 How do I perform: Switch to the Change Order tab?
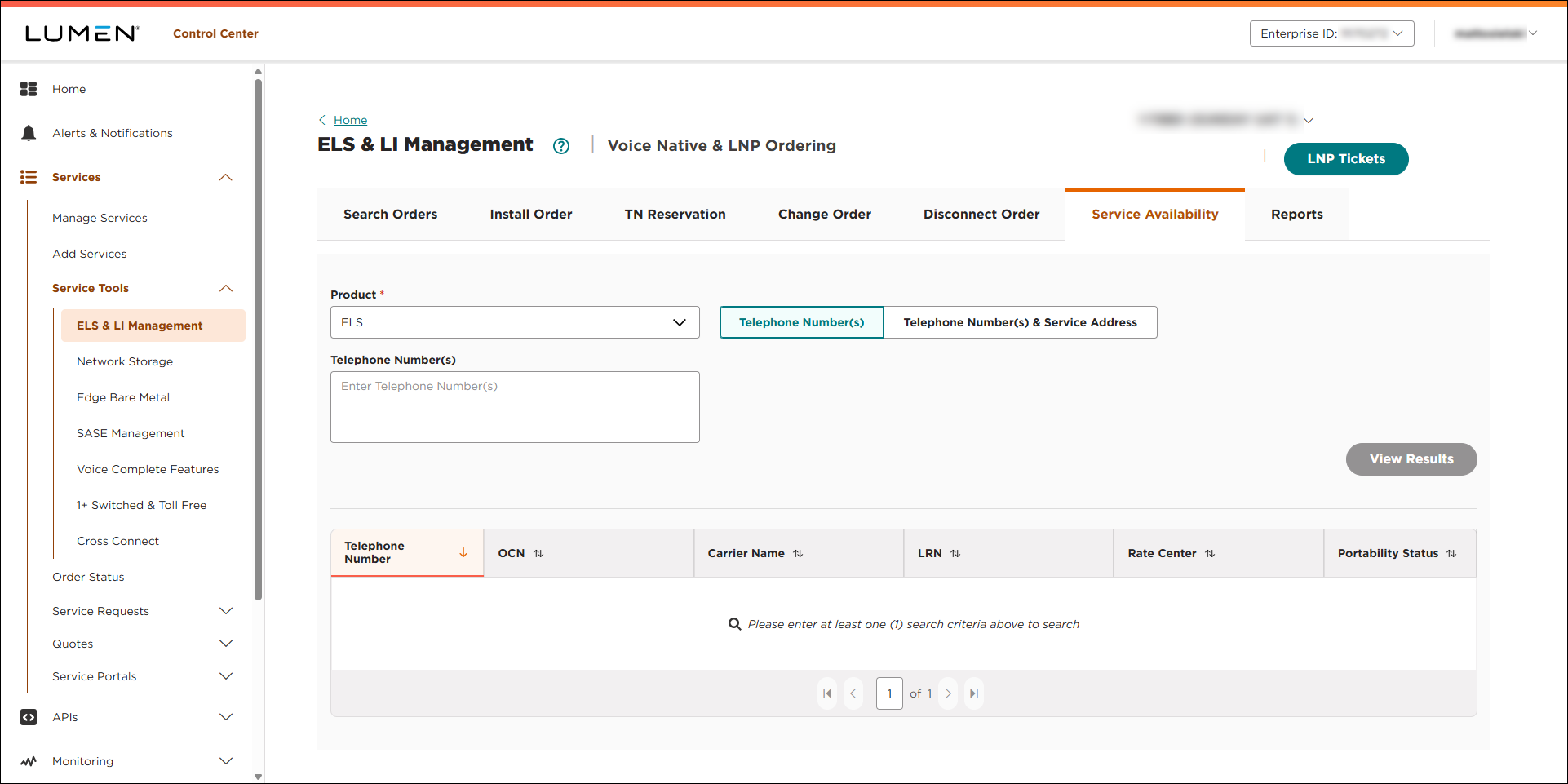[824, 214]
